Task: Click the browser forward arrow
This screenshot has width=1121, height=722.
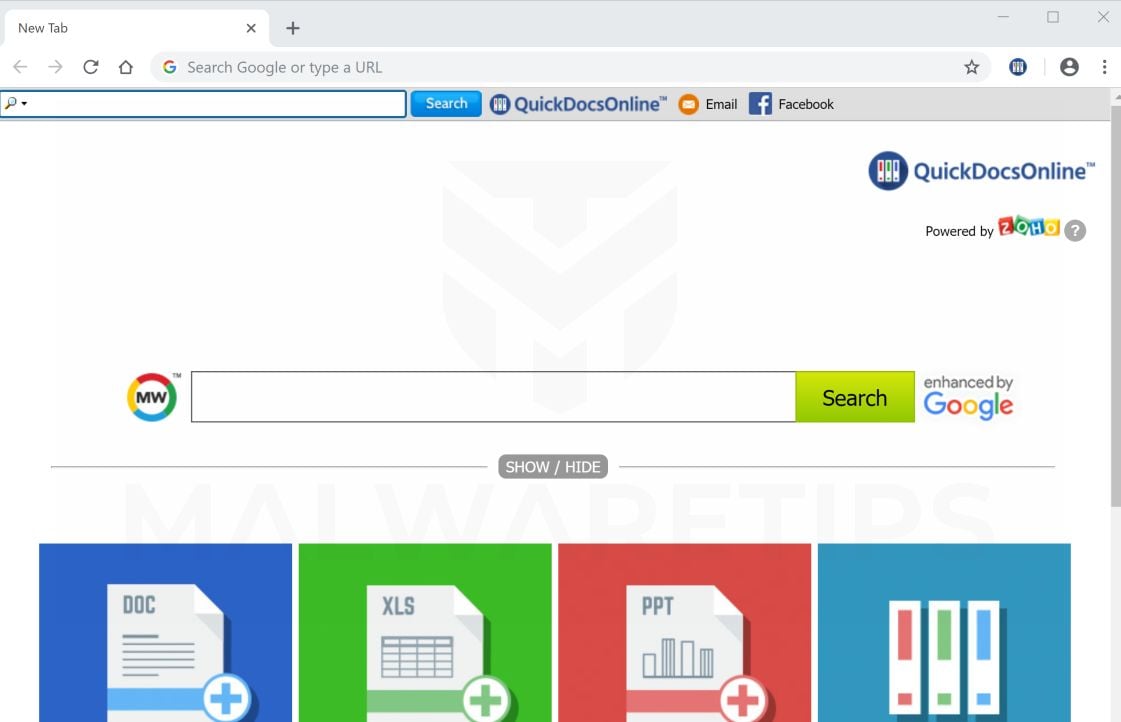Action: click(55, 67)
